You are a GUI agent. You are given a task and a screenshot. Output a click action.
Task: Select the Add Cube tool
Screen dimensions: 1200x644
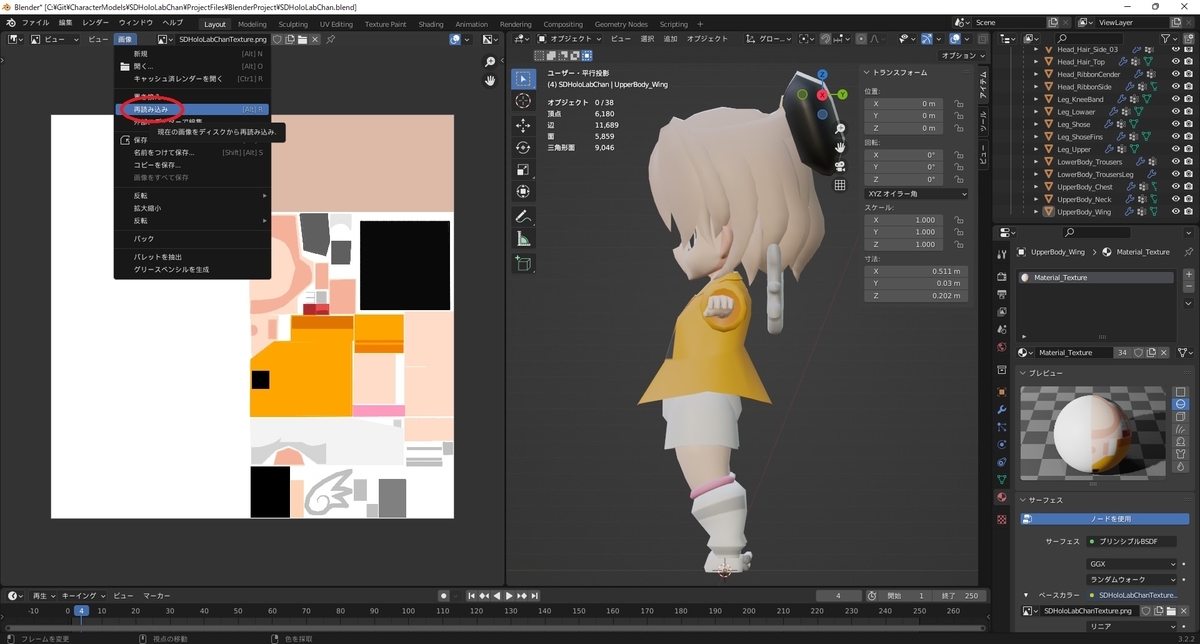click(523, 264)
